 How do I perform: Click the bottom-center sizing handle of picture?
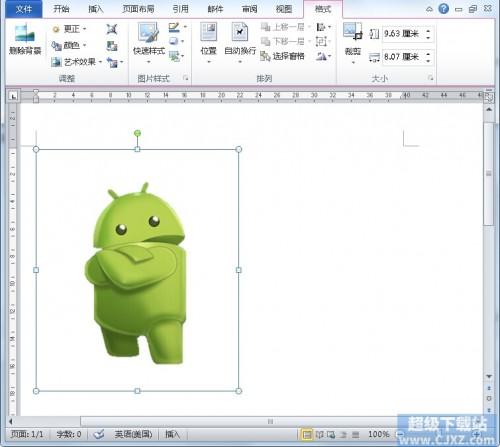pos(137,391)
